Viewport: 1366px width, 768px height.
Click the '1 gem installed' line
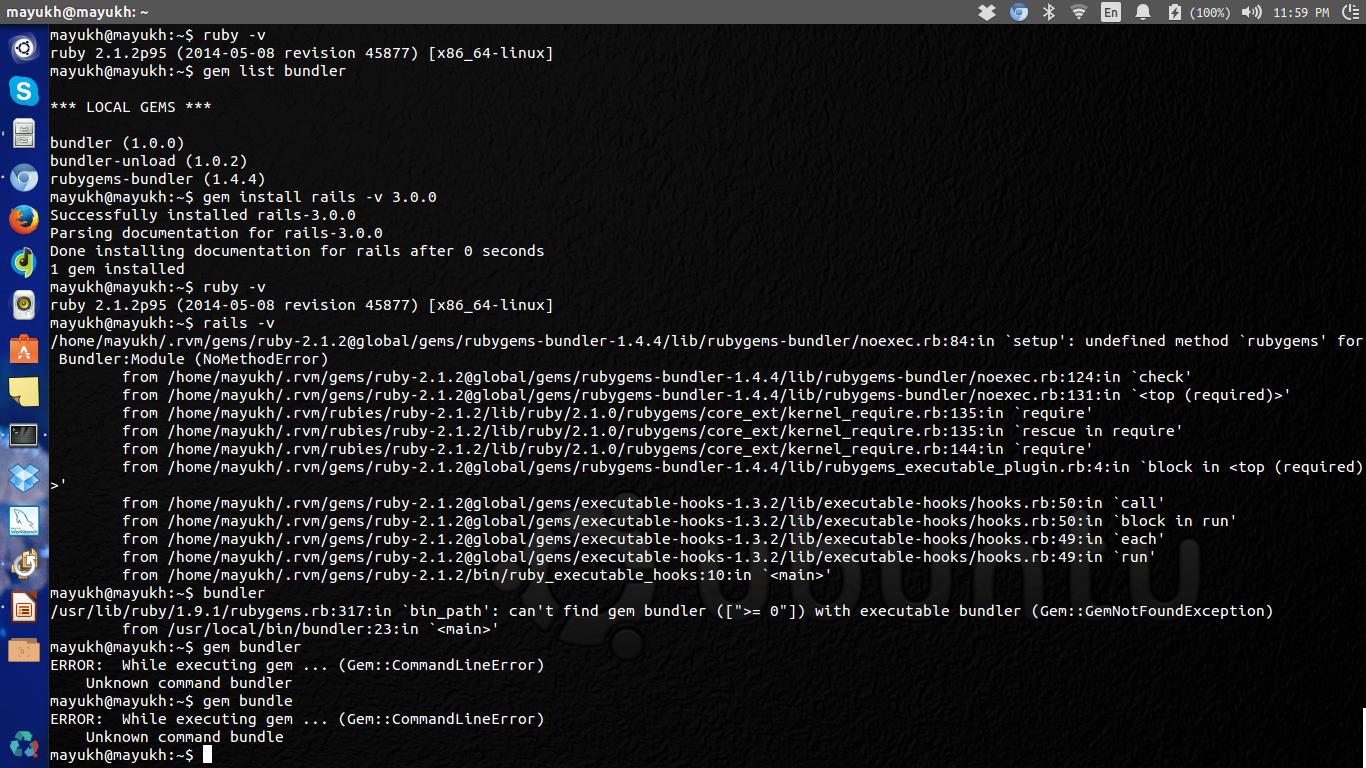point(117,269)
